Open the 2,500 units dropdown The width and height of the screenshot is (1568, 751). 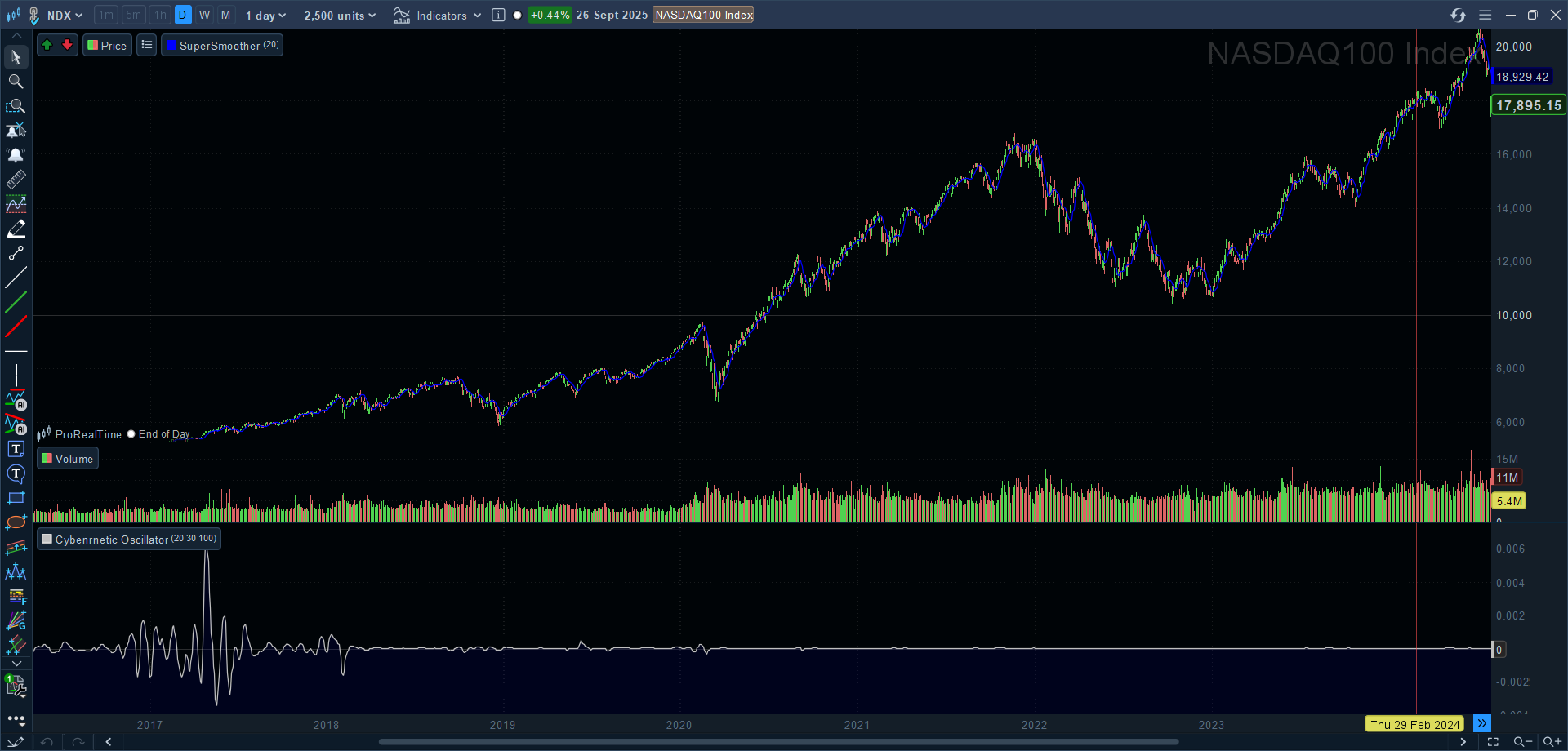coord(341,15)
